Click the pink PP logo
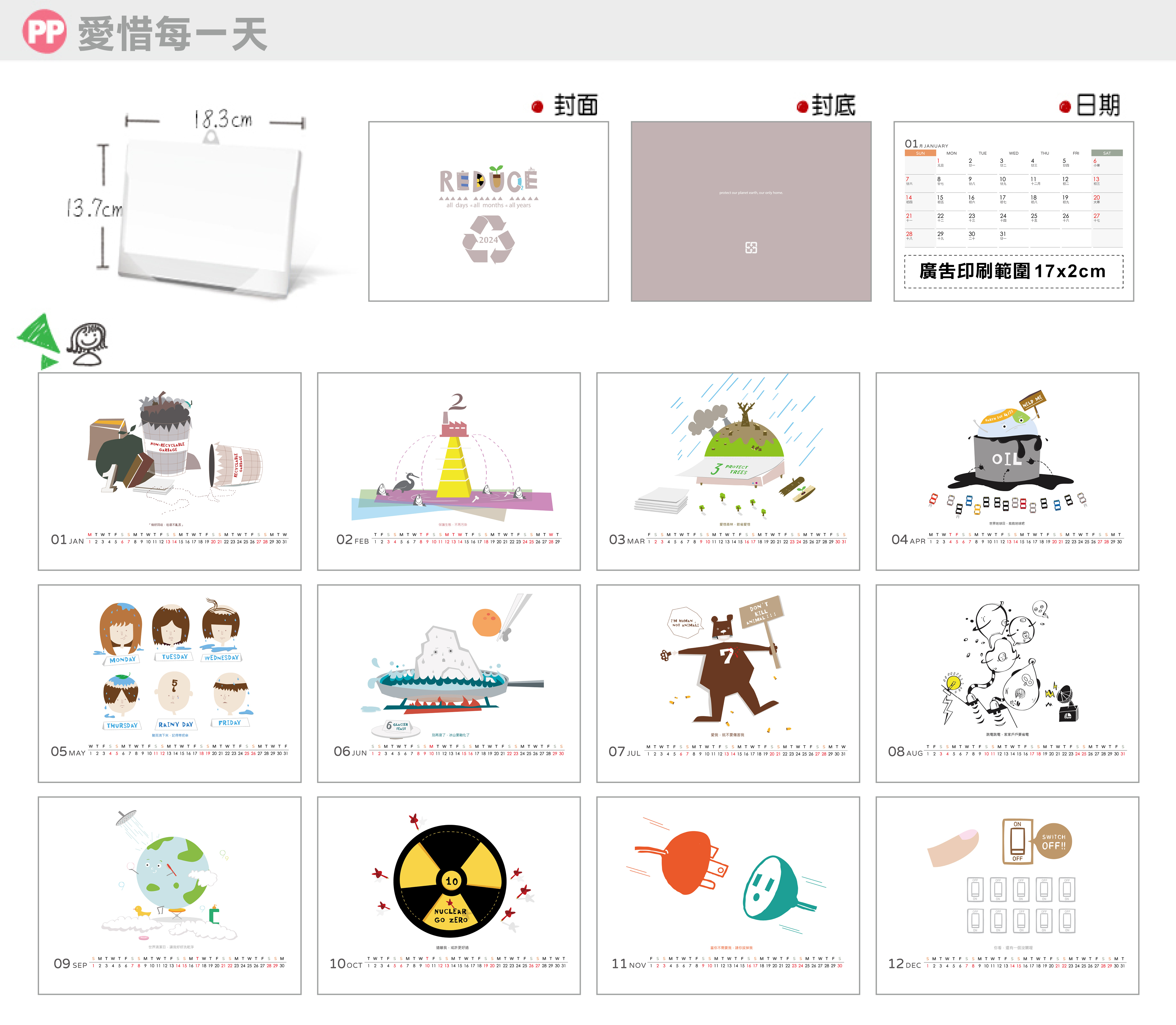1176x1025 pixels. coord(44,31)
